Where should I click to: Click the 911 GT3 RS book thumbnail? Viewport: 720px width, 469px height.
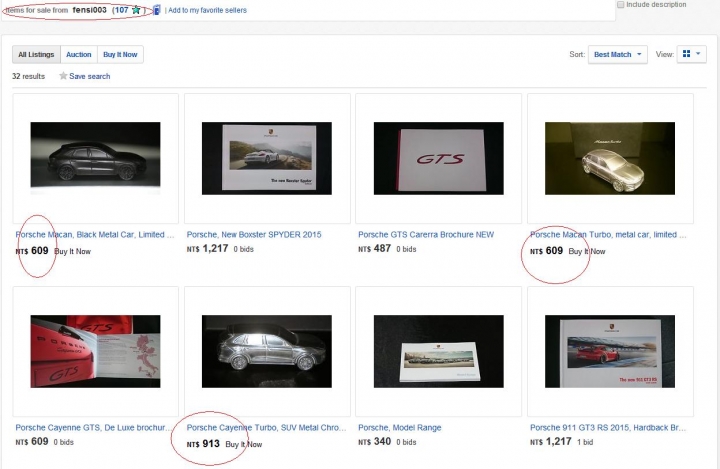[610, 351]
